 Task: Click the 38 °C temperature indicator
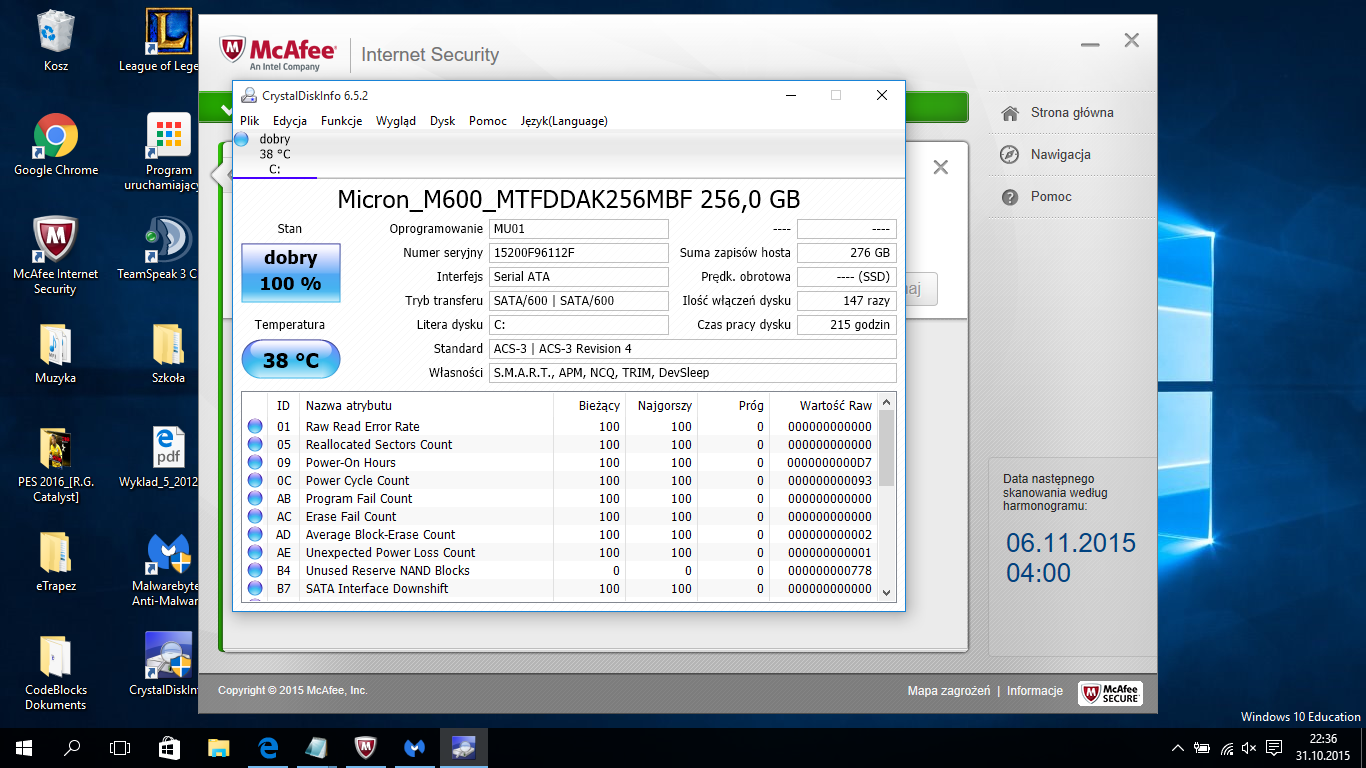coord(291,360)
